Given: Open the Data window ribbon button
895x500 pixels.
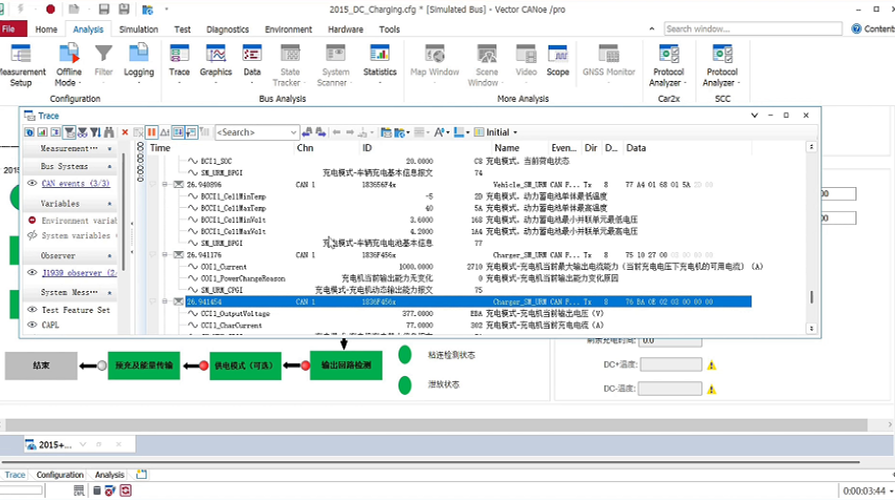Looking at the screenshot, I should 252,65.
